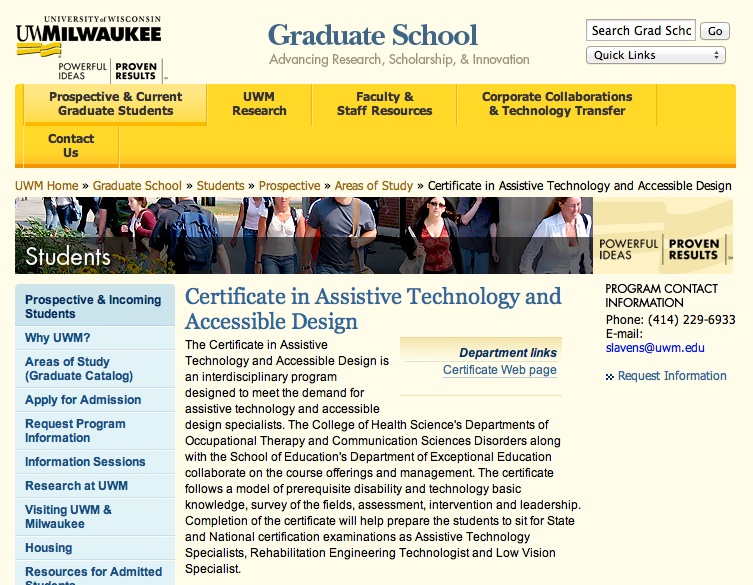This screenshot has width=753, height=585.
Task: Select Apply for Admission sidebar link
Action: point(83,400)
